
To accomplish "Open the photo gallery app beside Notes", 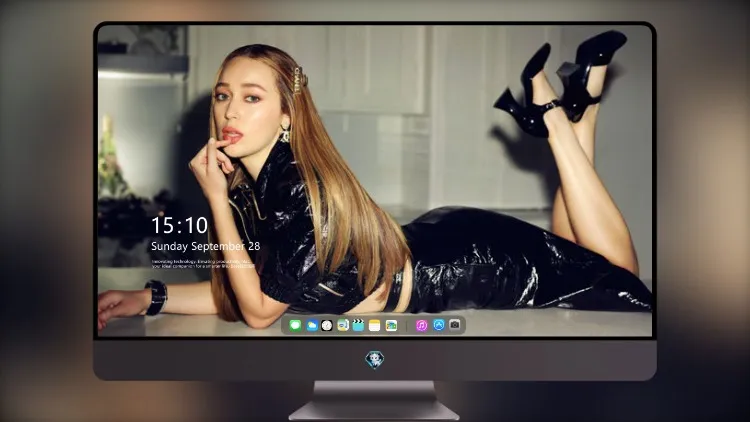I will click(391, 325).
